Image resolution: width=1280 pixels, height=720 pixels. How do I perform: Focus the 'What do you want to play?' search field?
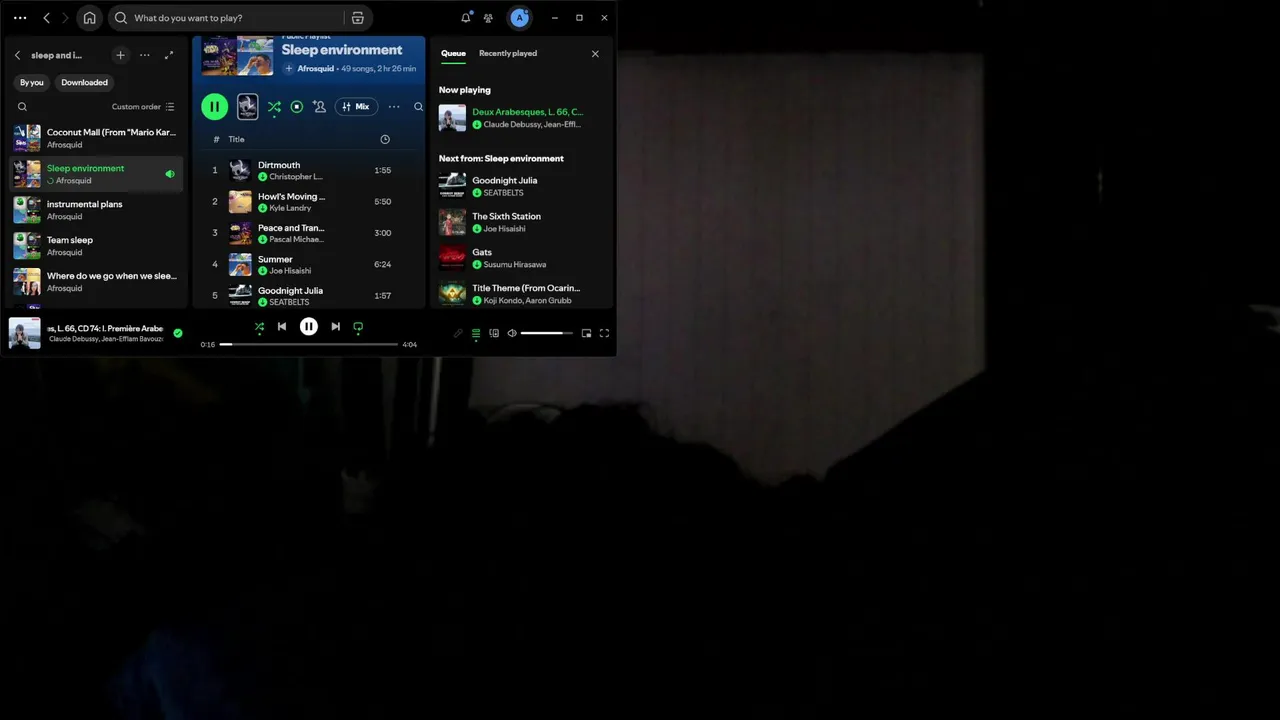tap(240, 18)
